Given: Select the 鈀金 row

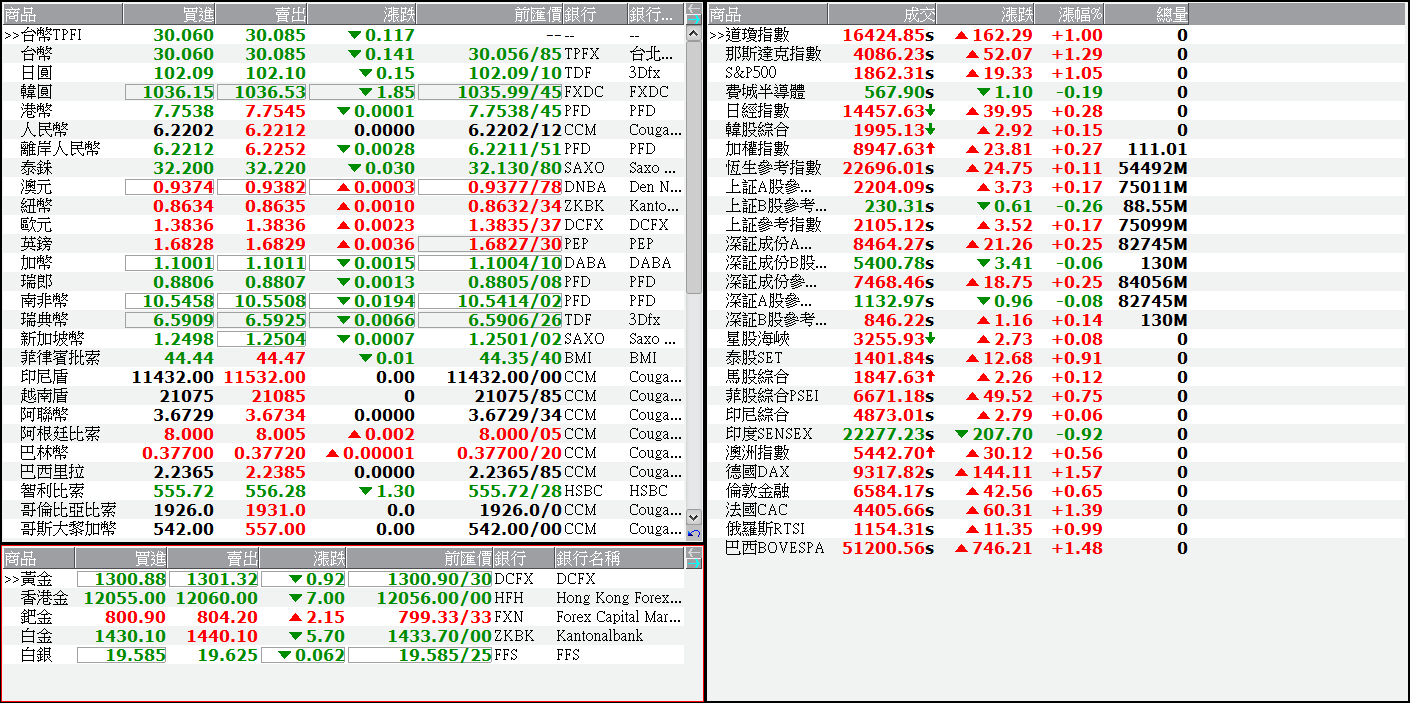Looking at the screenshot, I should (x=343, y=617).
